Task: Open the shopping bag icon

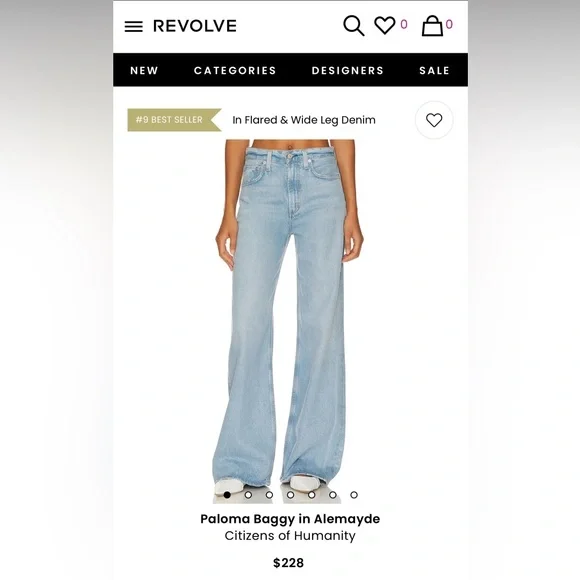Action: (432, 26)
